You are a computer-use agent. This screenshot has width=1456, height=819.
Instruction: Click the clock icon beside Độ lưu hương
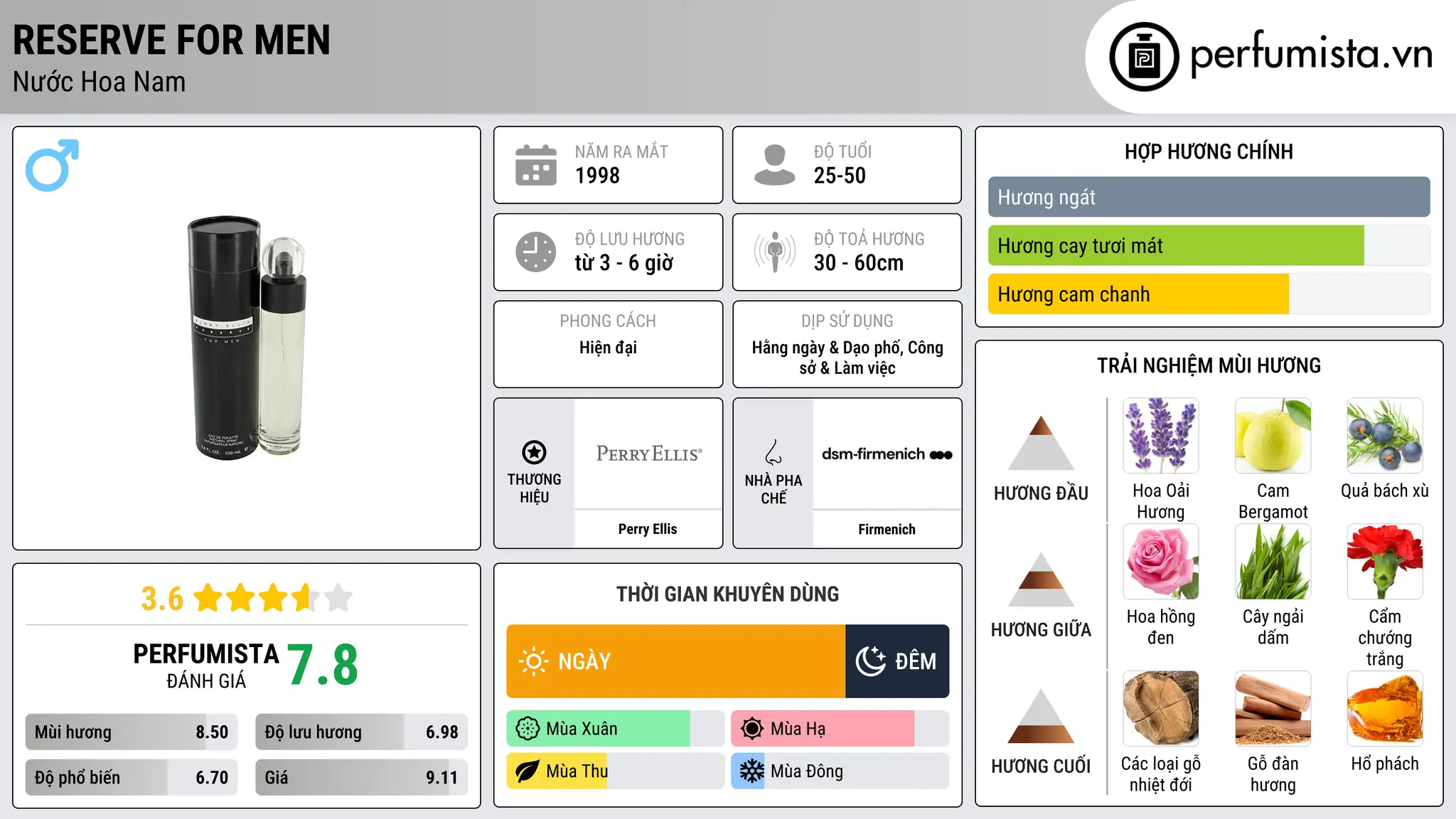(536, 252)
